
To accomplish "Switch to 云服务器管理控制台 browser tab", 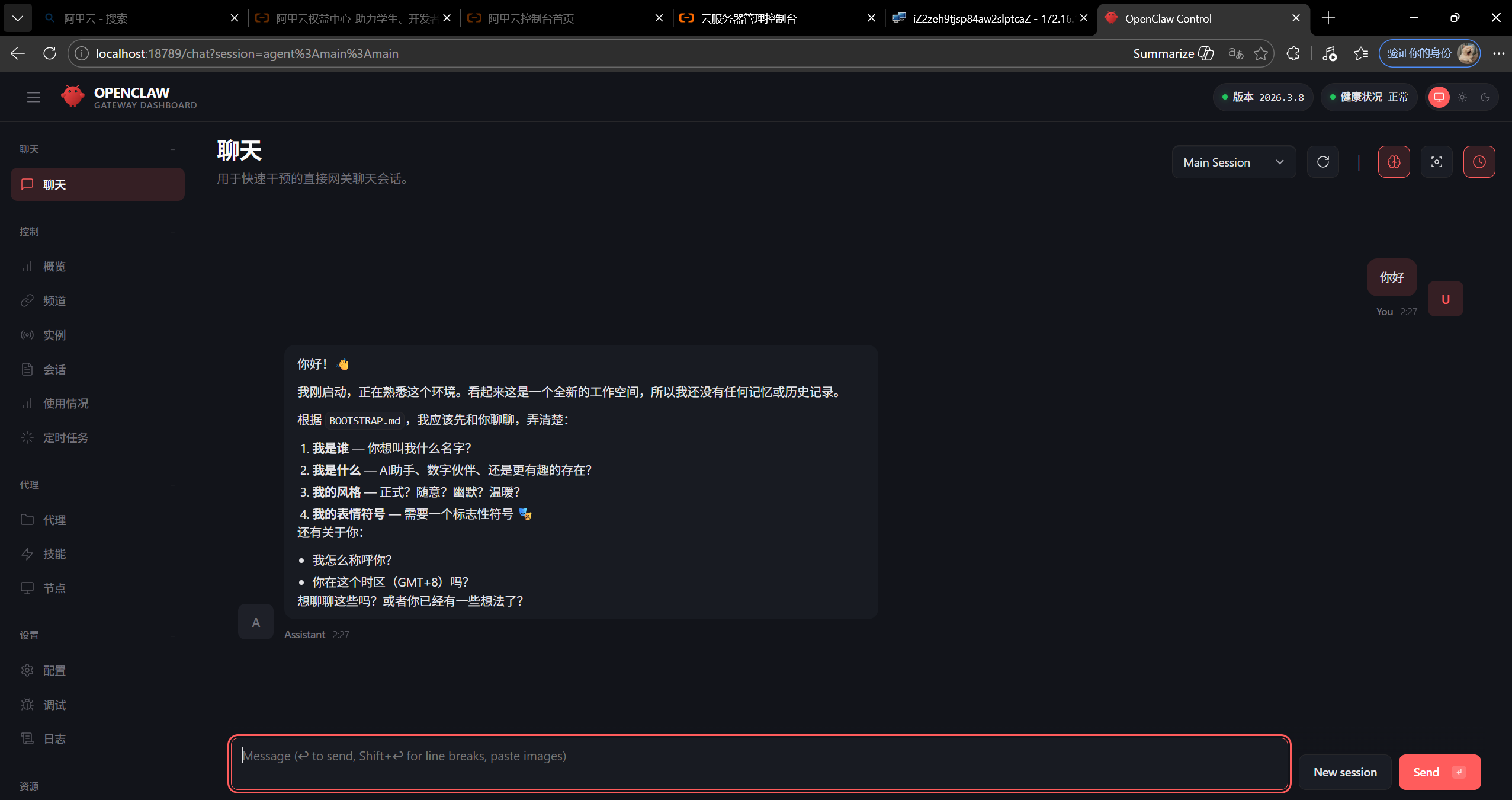I will 749,18.
